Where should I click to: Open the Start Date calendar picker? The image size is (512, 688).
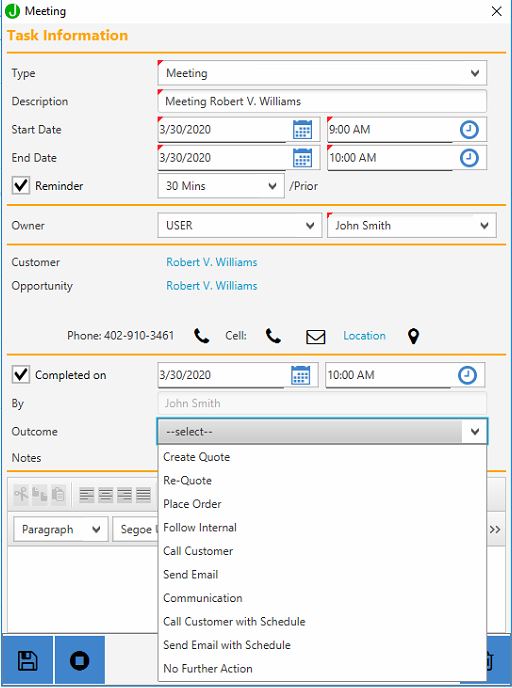tap(302, 129)
